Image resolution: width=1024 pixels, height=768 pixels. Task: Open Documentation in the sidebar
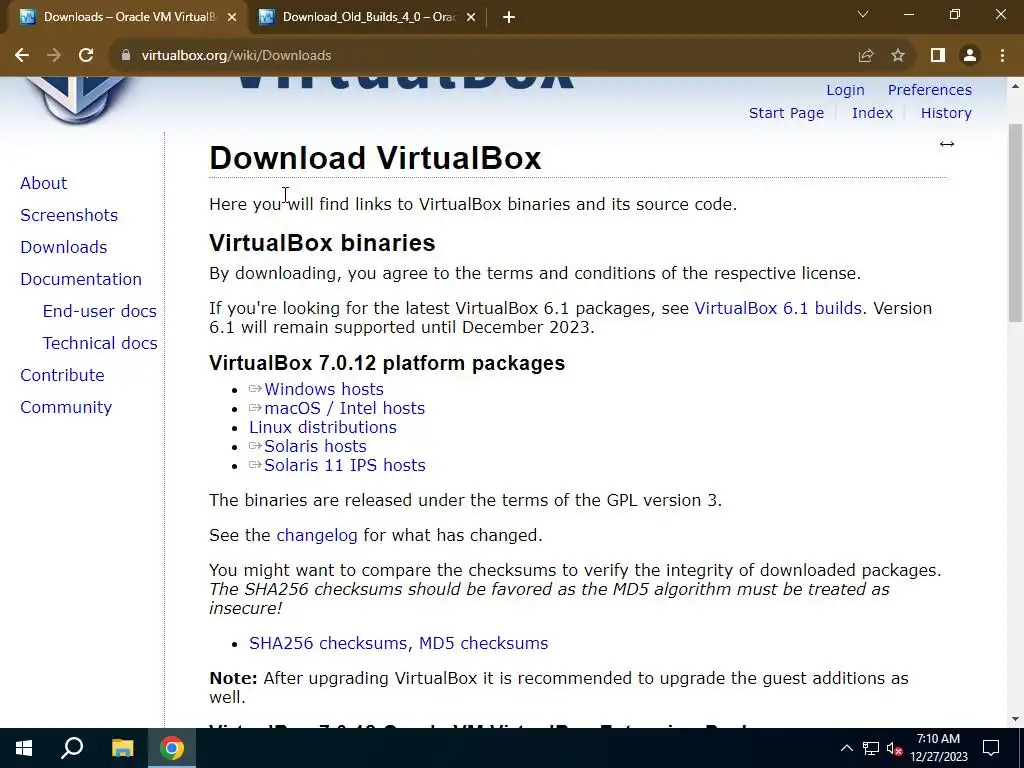pyautogui.click(x=81, y=279)
